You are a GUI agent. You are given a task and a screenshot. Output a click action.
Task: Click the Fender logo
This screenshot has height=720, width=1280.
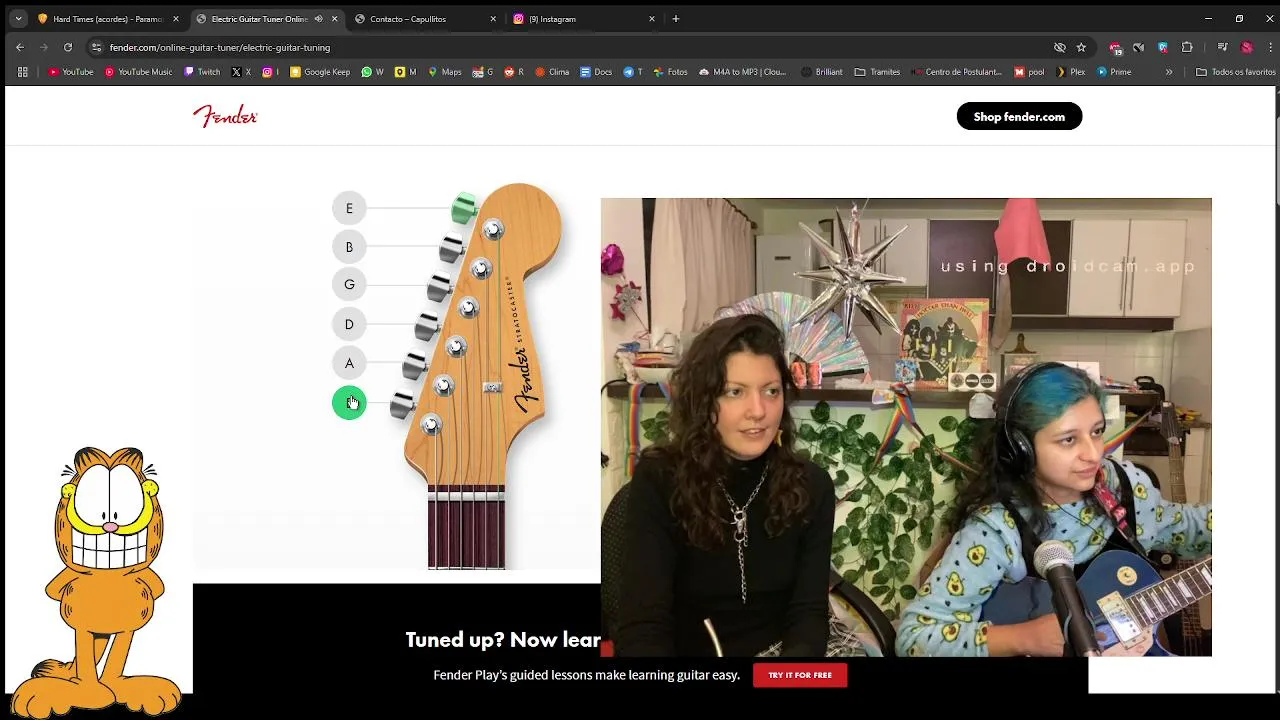(x=225, y=116)
